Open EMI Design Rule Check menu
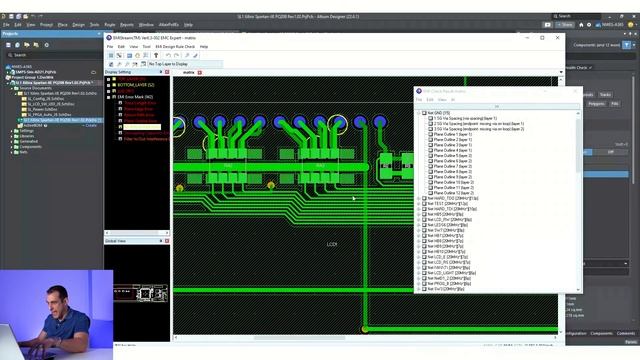The height and width of the screenshot is (360, 640). pos(175,47)
